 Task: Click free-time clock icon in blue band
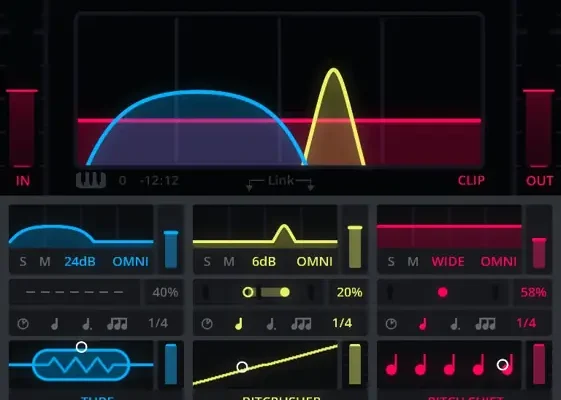coord(23,324)
